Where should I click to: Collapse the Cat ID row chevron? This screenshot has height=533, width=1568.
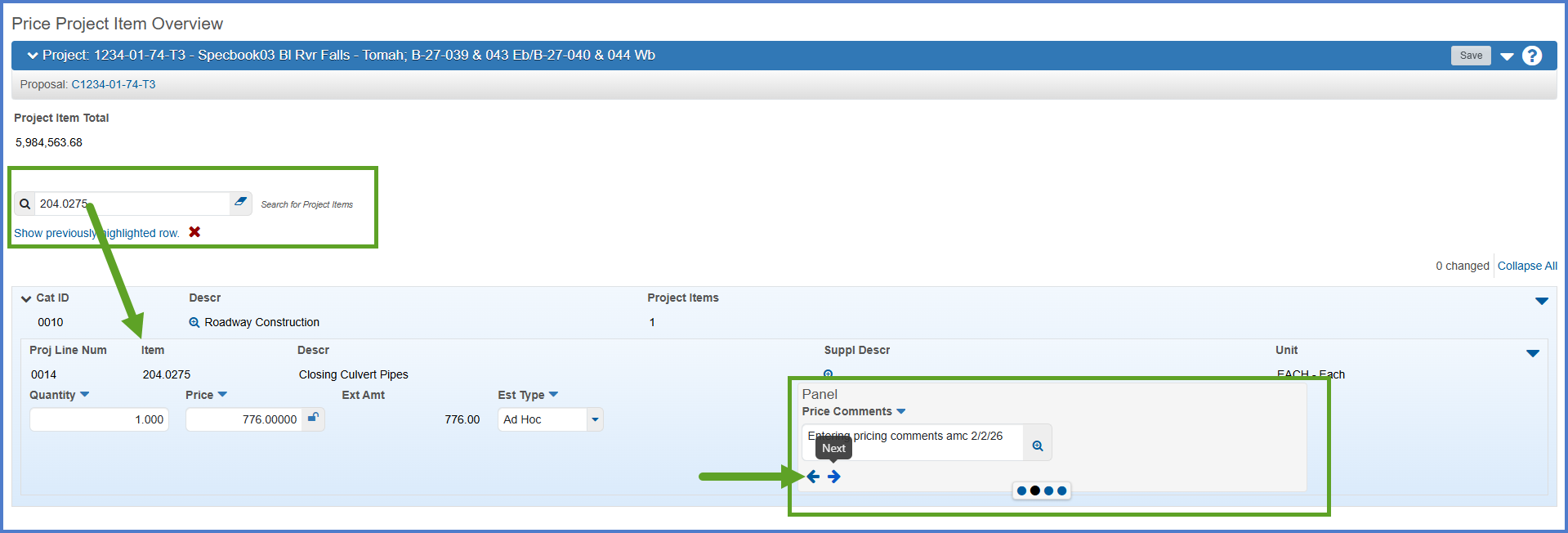(26, 298)
